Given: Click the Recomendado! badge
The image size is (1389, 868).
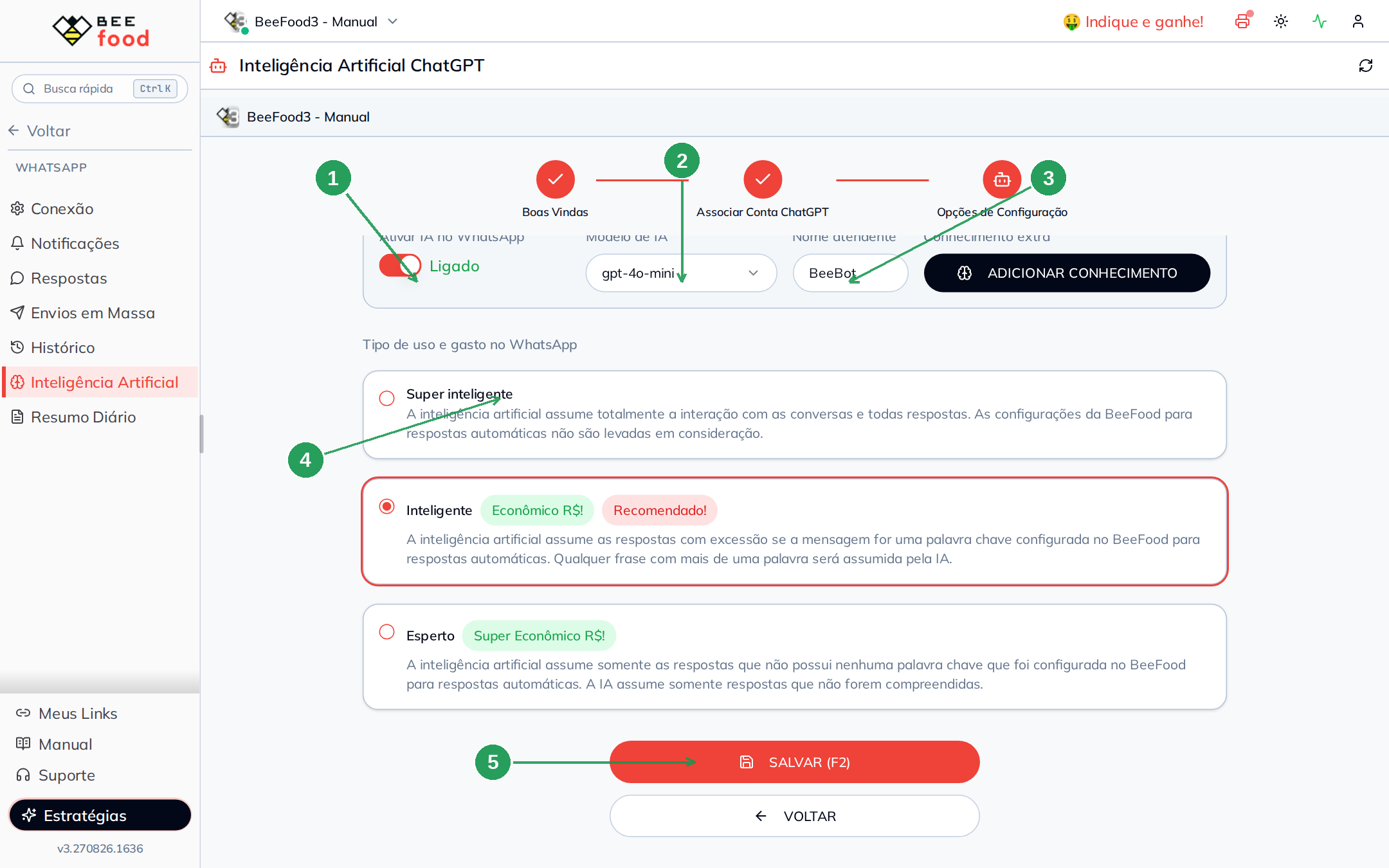Looking at the screenshot, I should (x=660, y=510).
